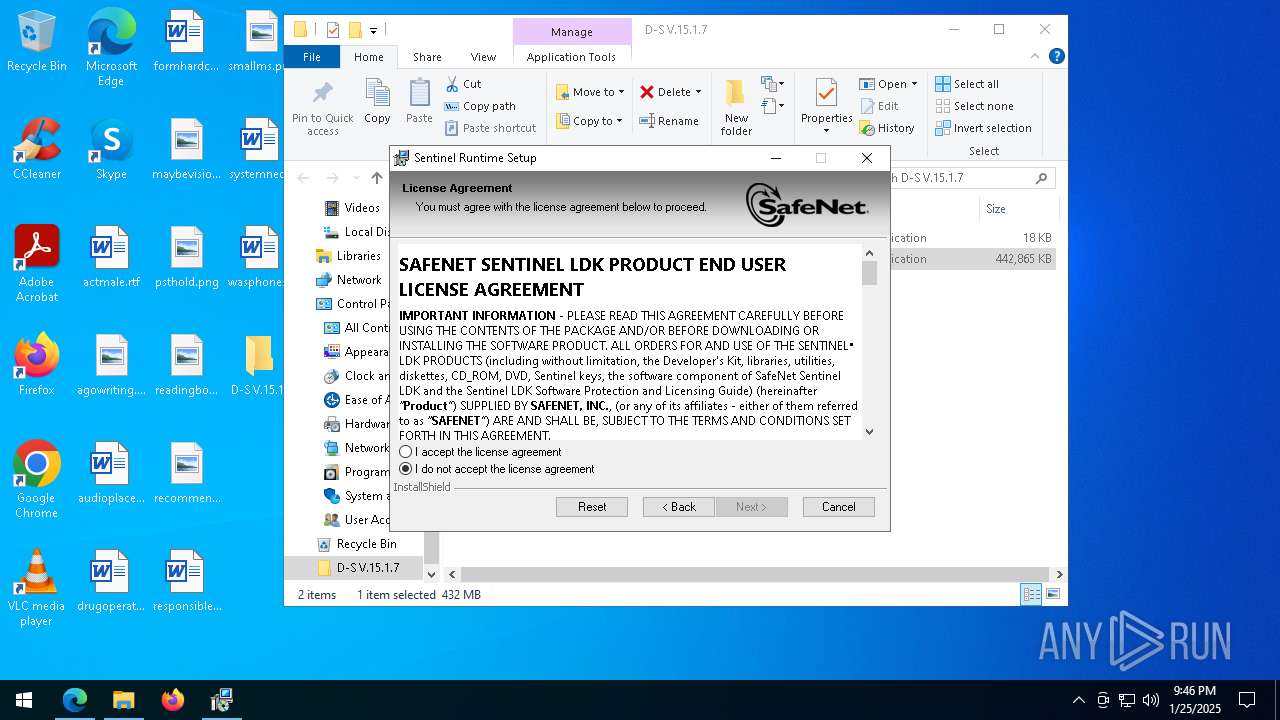This screenshot has height=720, width=1280.
Task: Switch to details view button
Action: coord(1031,595)
